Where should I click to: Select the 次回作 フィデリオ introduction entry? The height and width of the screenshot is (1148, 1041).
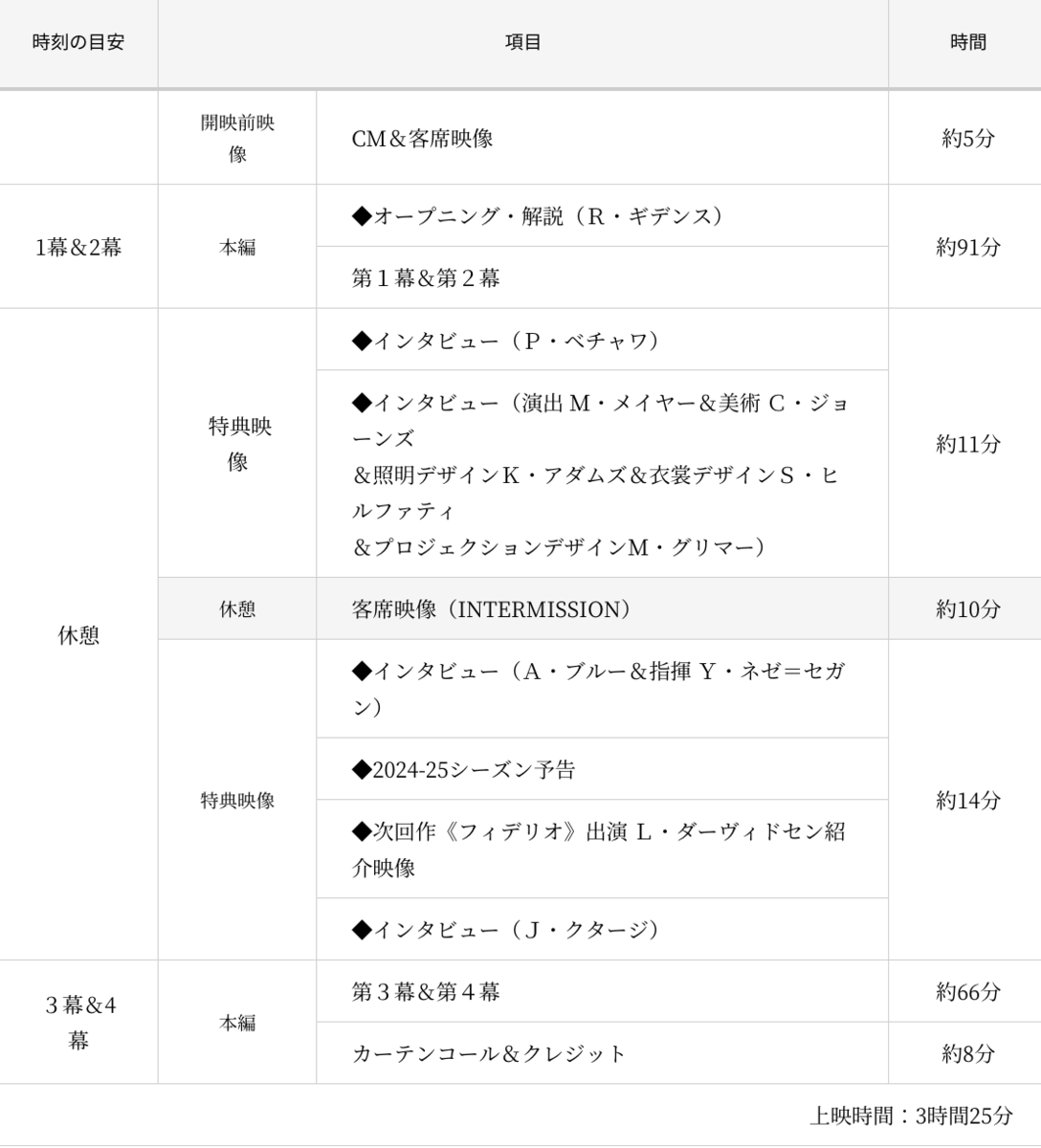pos(602,850)
